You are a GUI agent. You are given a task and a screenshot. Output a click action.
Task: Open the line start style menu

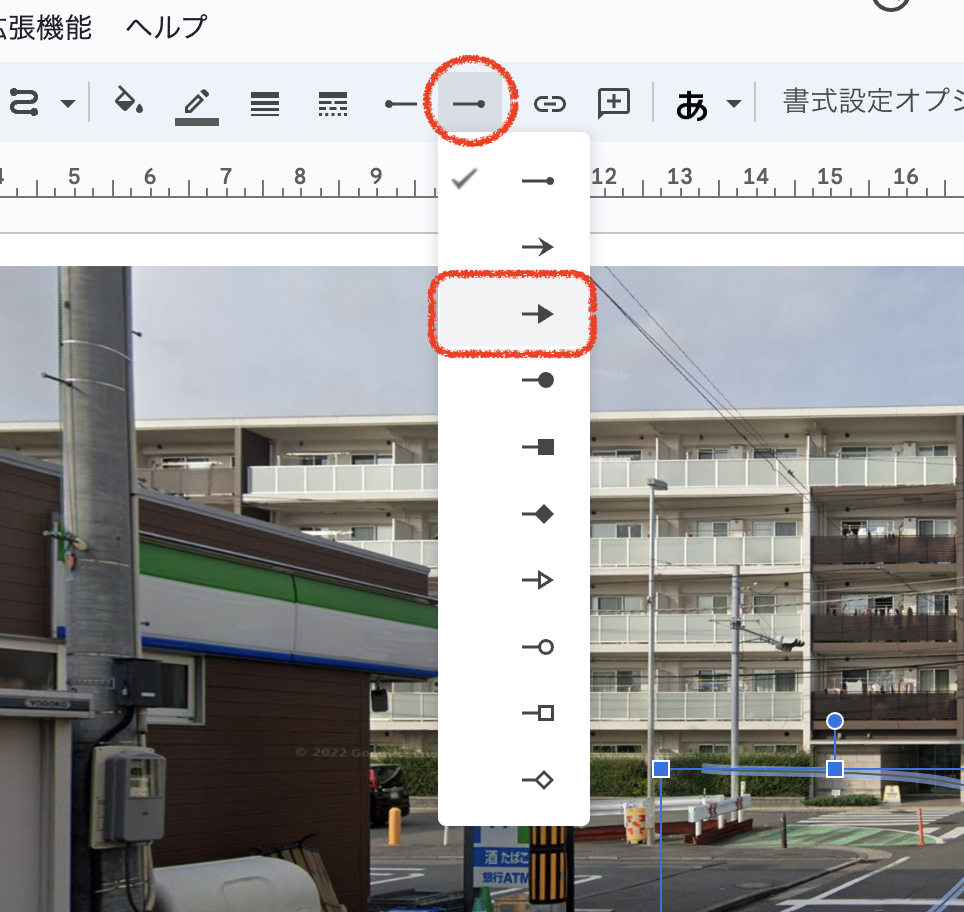[x=401, y=103]
